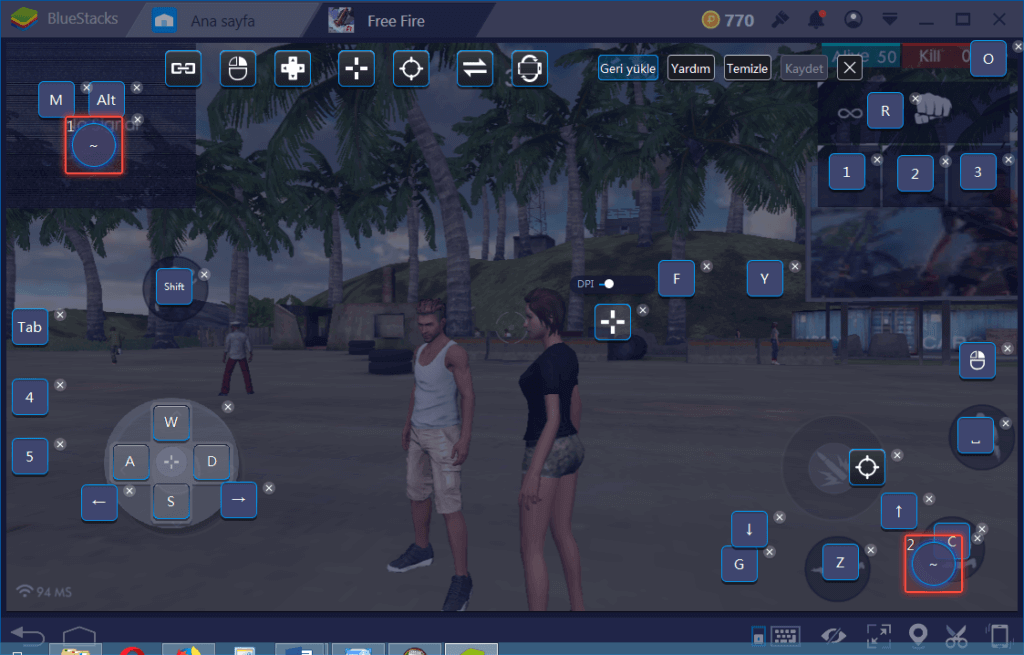Select the D-pad control icon in toolbar
The height and width of the screenshot is (655, 1024).
click(x=292, y=68)
